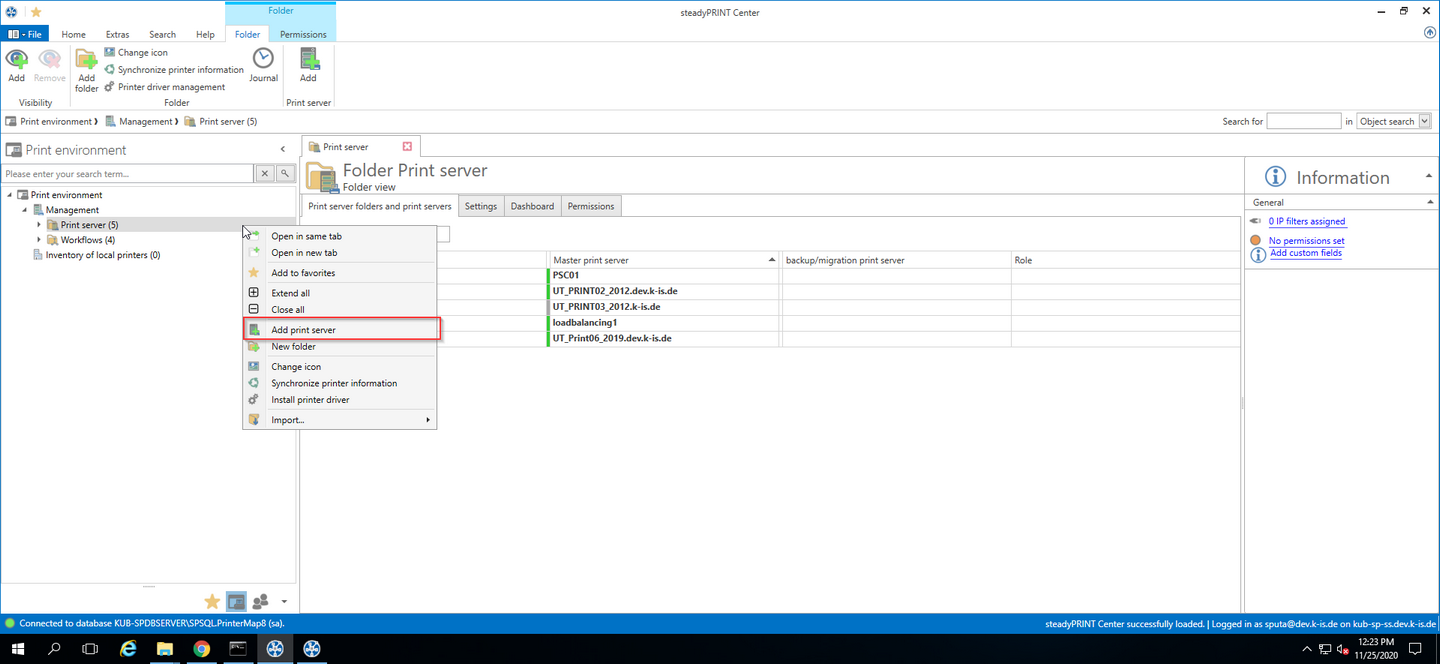Open the Journal from the ribbon

point(263,65)
